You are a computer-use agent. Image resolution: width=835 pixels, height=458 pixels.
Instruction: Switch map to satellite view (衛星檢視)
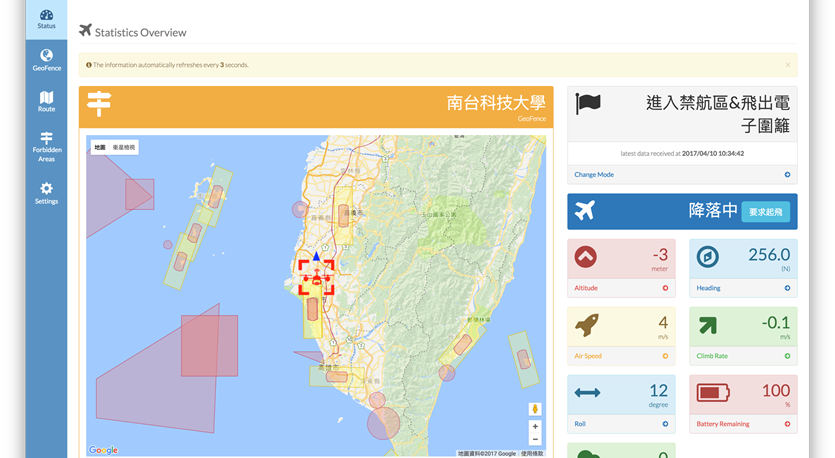(x=124, y=148)
